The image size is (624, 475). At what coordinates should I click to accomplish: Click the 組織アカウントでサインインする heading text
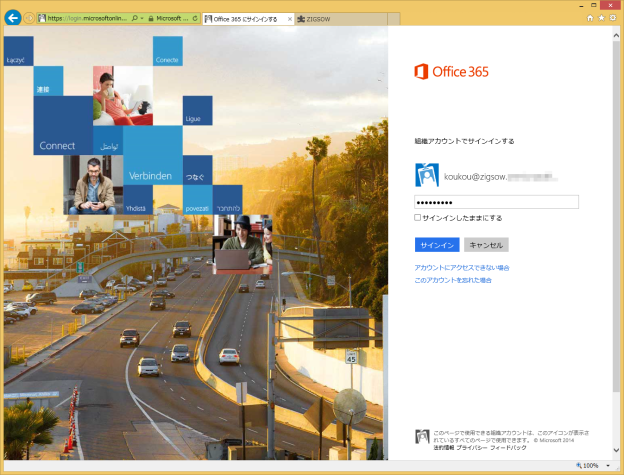click(464, 141)
